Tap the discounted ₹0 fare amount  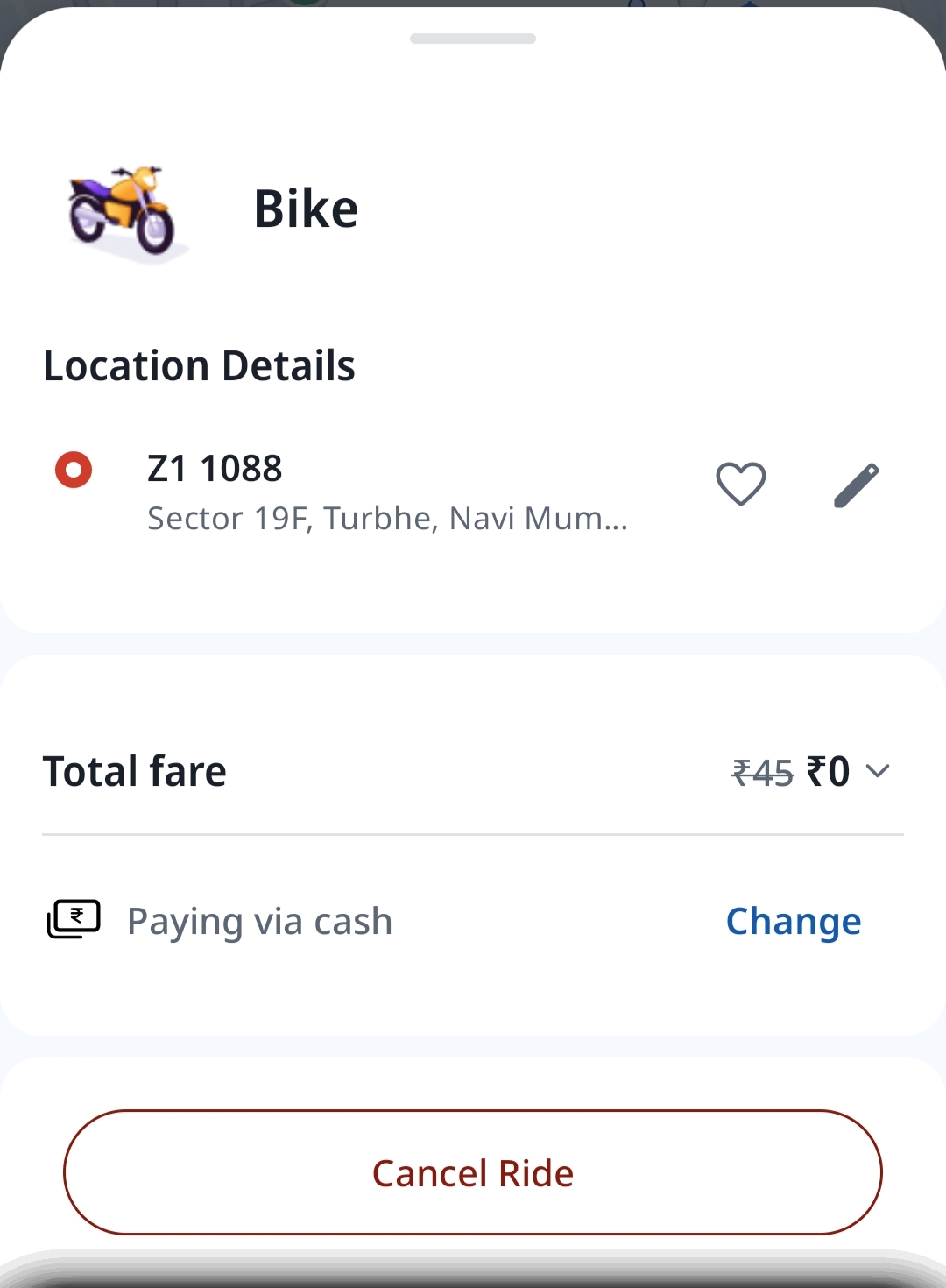(829, 772)
